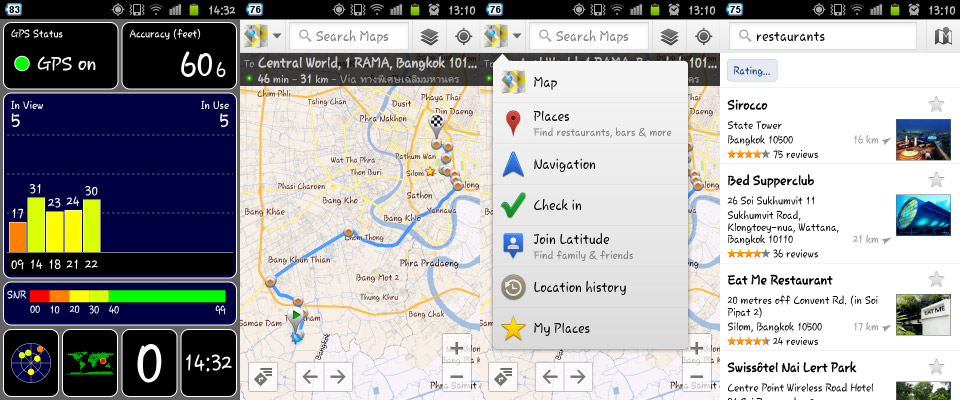This screenshot has width=960, height=400.
Task: Star Eat Me Restaurant
Action: point(936,279)
